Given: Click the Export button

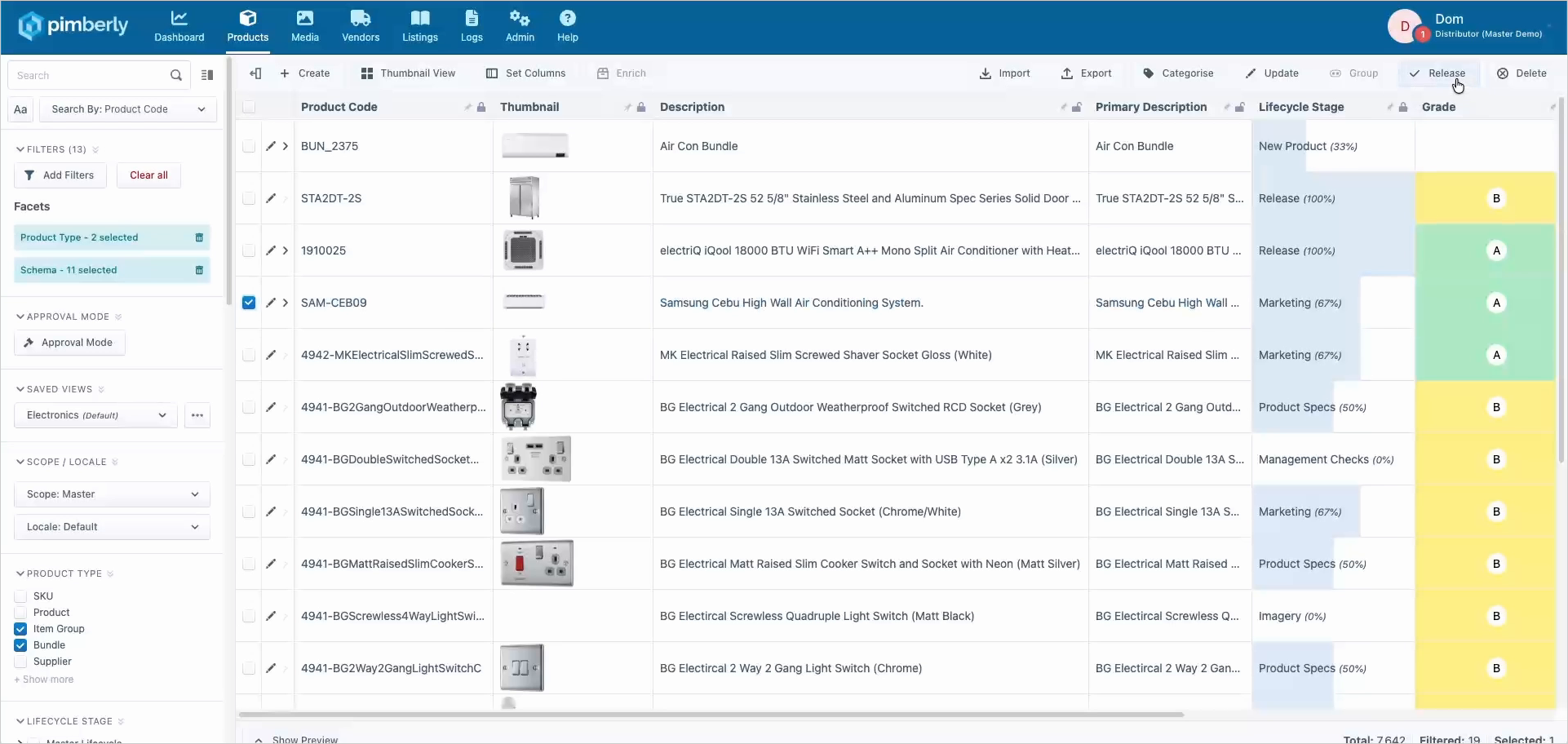Looking at the screenshot, I should [1086, 73].
